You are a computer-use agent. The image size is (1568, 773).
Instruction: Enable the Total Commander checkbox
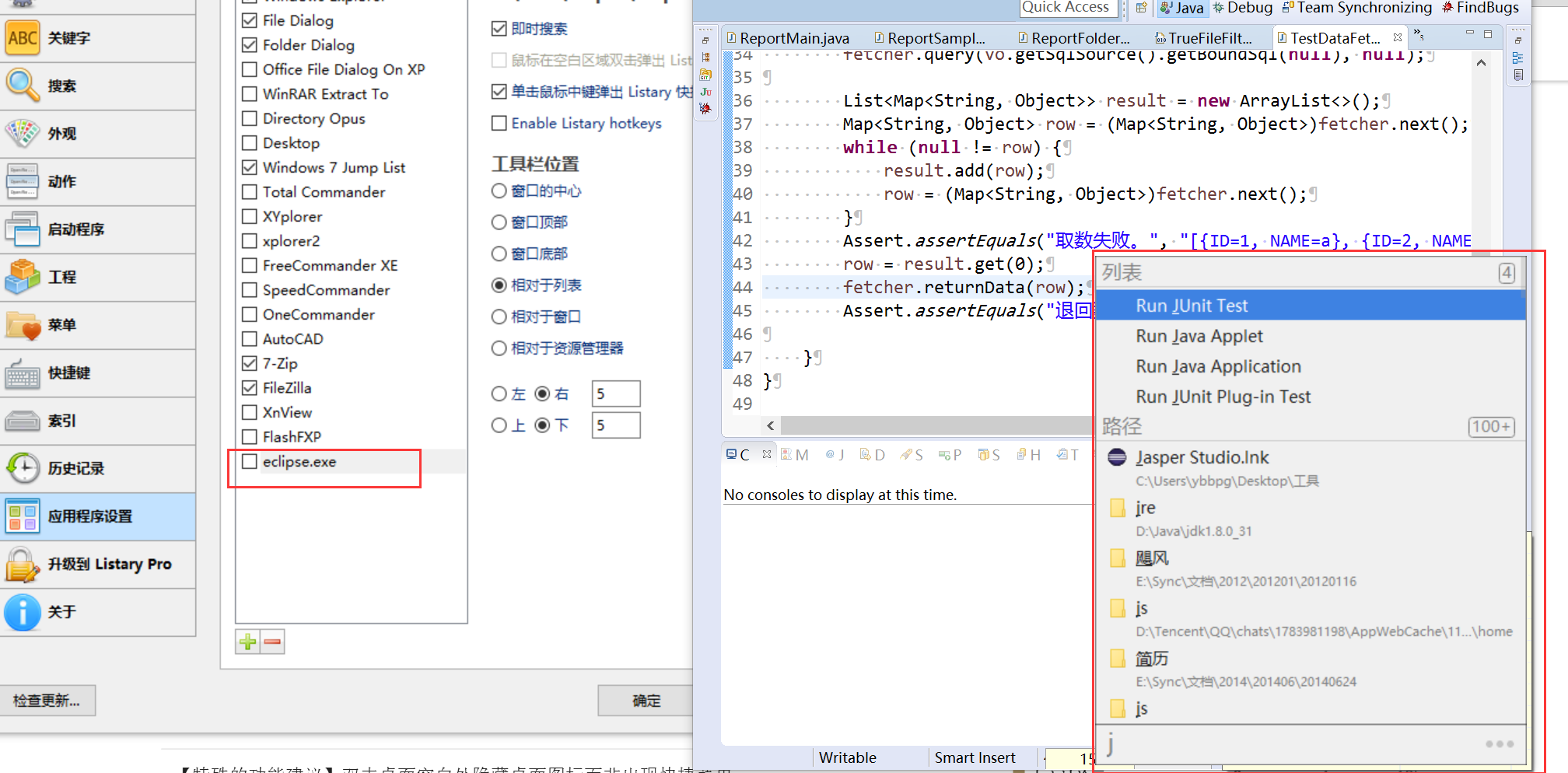tap(250, 192)
